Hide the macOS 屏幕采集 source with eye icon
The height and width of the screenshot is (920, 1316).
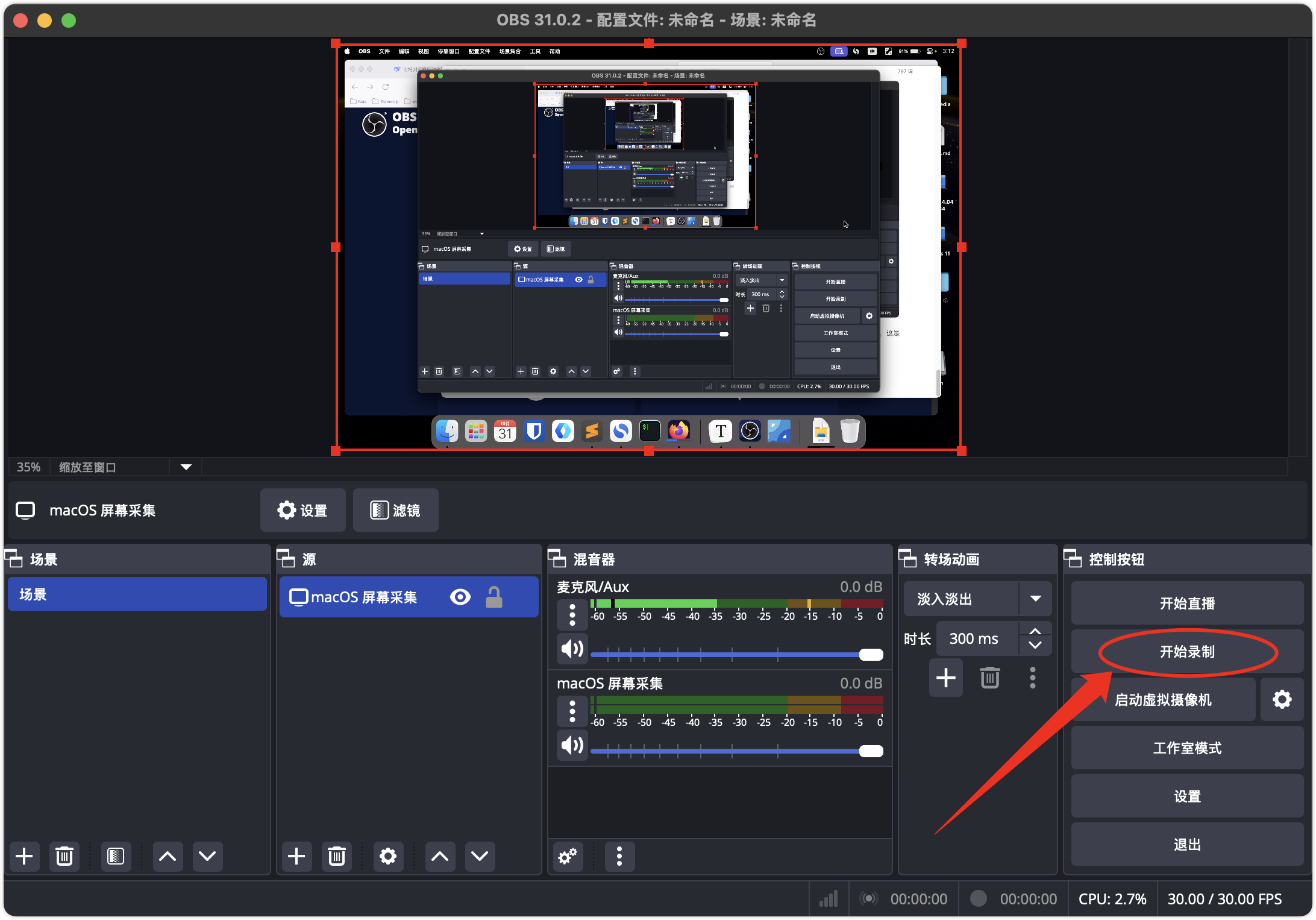pos(460,597)
